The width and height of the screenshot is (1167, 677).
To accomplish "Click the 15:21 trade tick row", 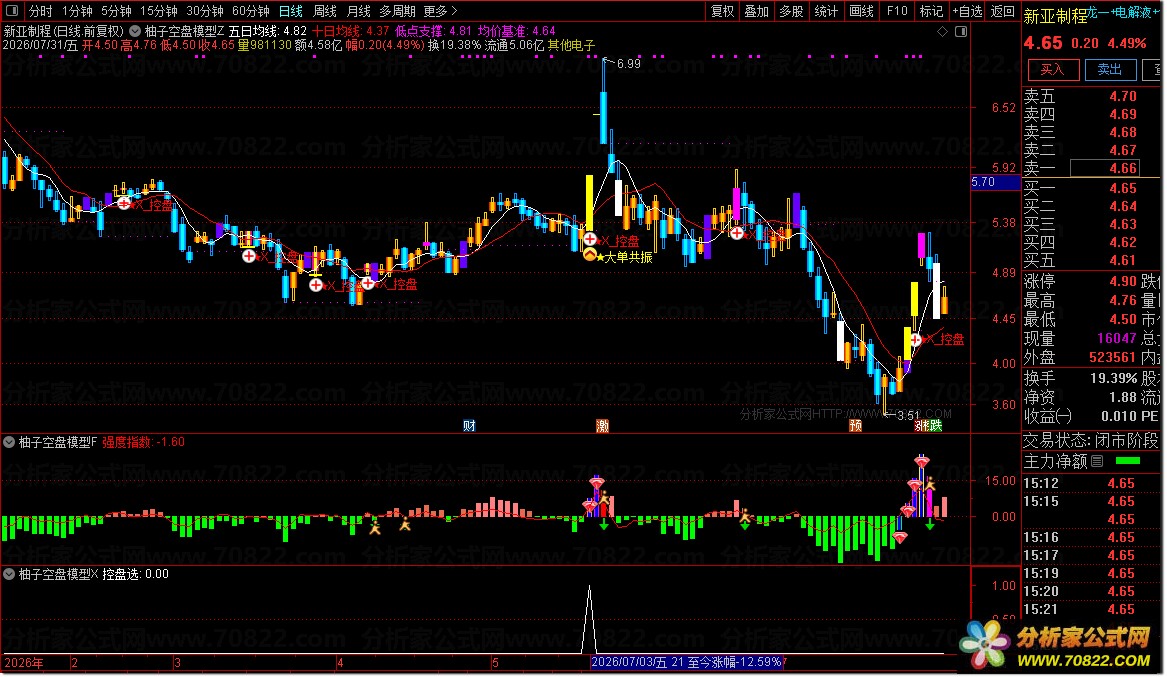I will coord(1092,609).
